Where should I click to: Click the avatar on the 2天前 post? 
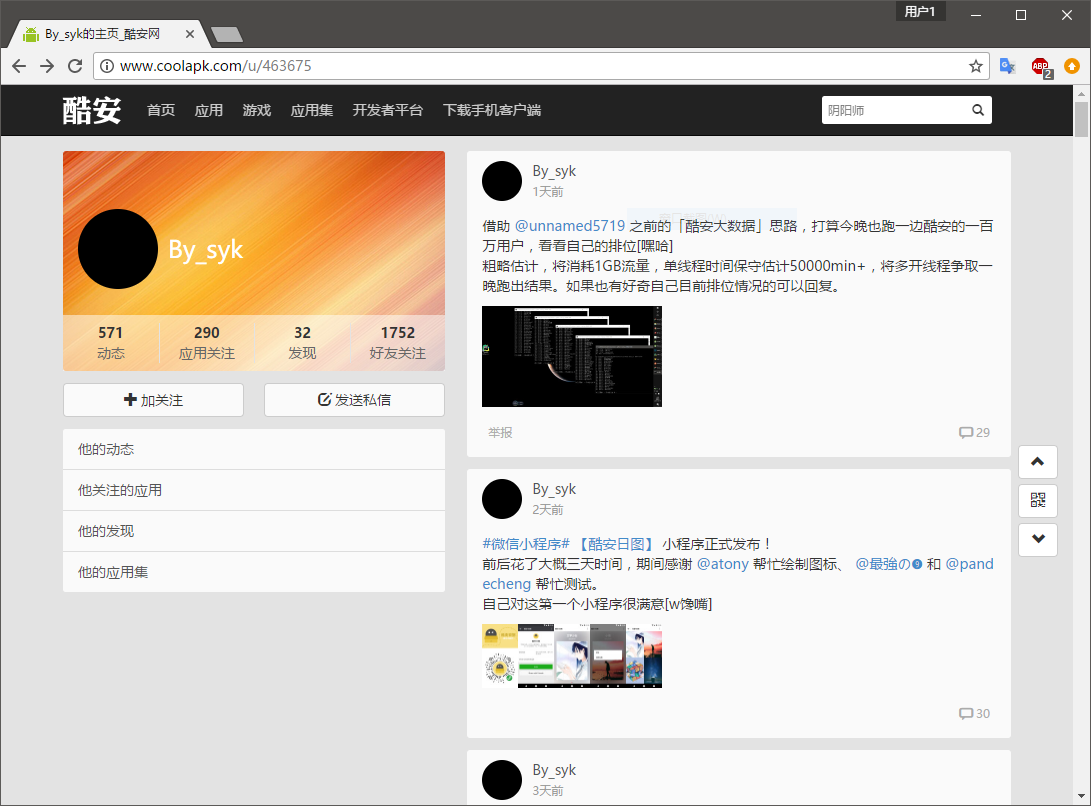tap(502, 499)
